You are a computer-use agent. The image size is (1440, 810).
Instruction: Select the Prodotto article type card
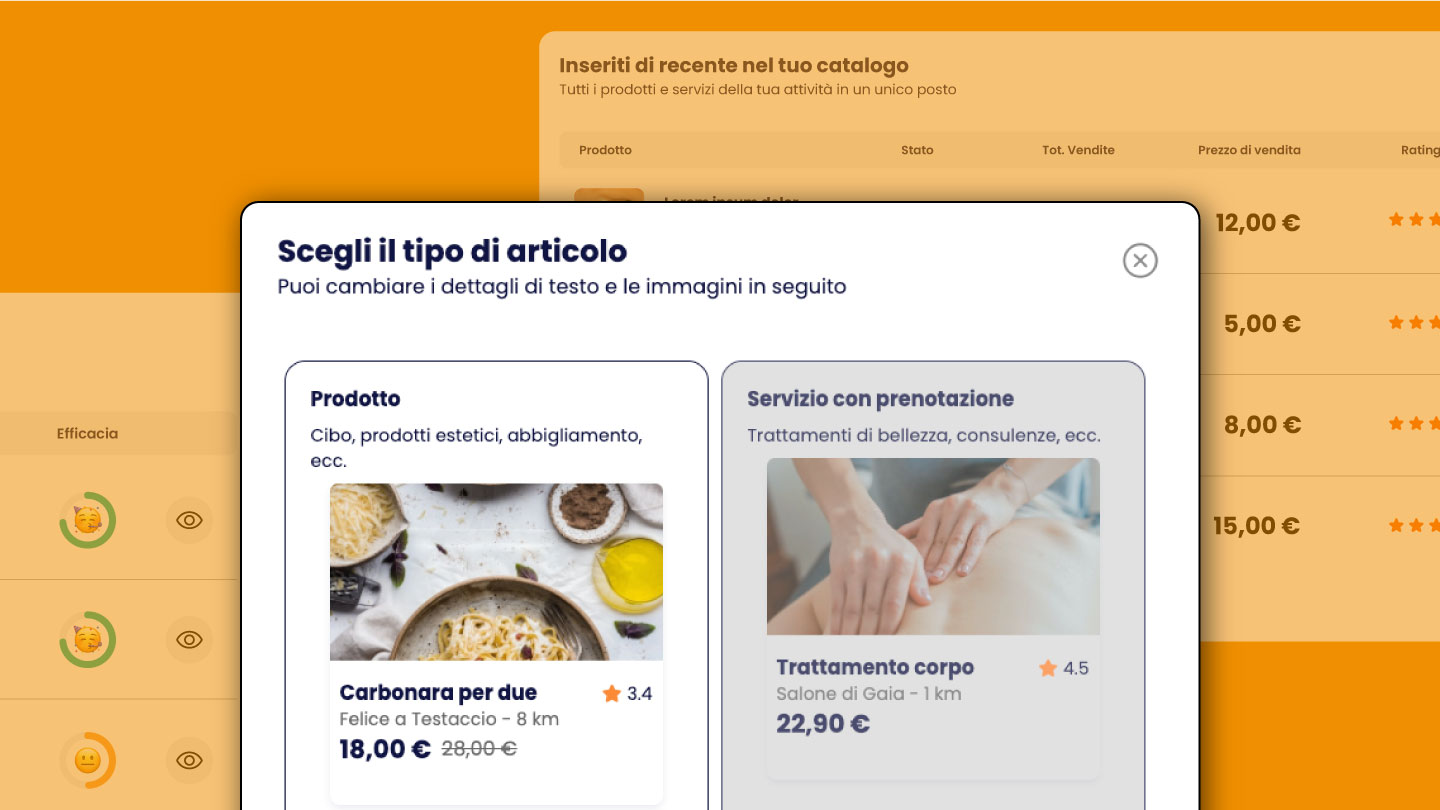(496, 585)
